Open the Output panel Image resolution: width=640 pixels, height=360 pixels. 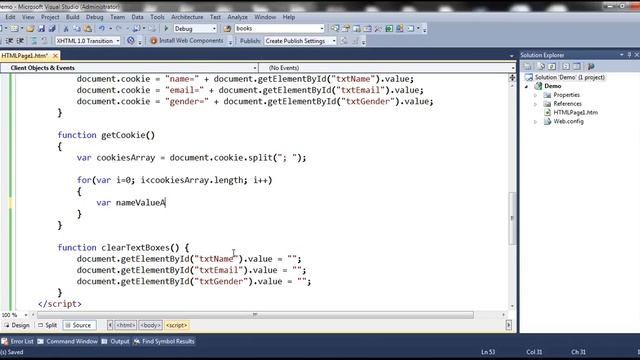tap(116, 341)
